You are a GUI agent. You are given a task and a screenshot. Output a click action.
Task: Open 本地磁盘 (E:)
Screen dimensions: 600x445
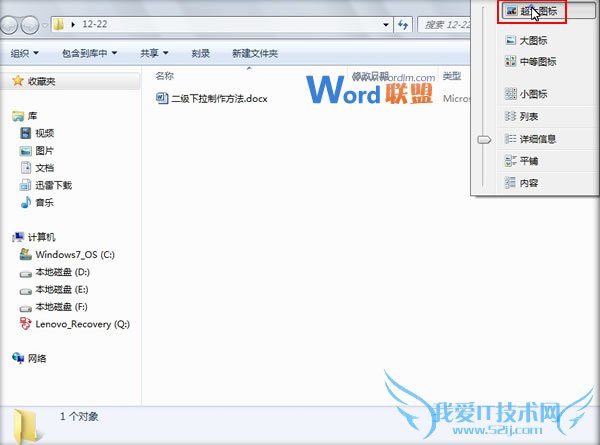(x=62, y=289)
